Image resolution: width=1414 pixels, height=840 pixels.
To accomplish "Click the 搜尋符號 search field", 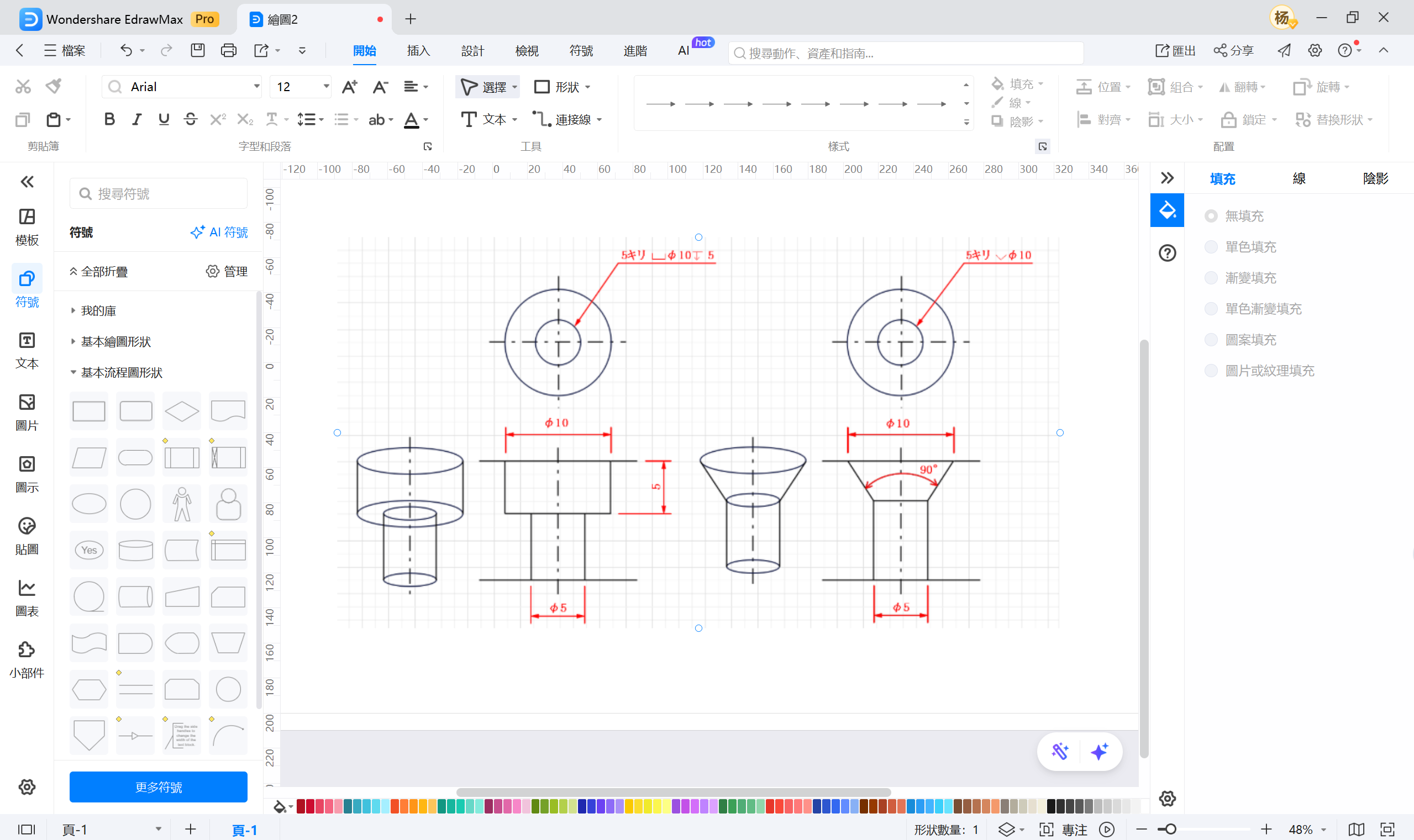I will [x=159, y=194].
